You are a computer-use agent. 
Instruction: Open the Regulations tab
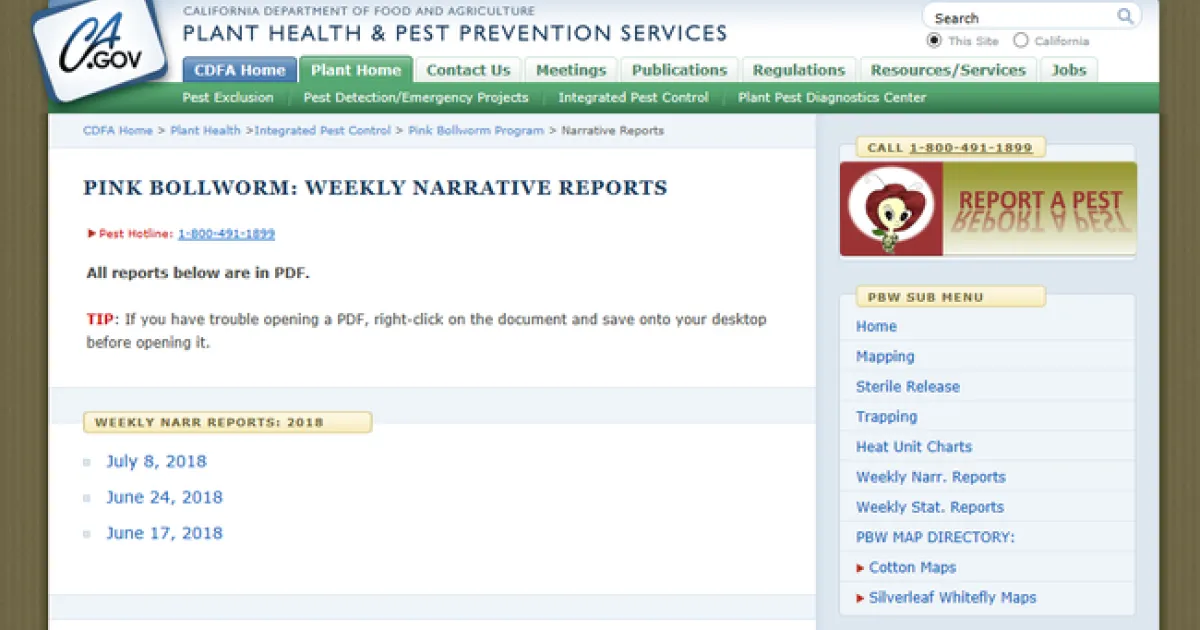(x=798, y=70)
